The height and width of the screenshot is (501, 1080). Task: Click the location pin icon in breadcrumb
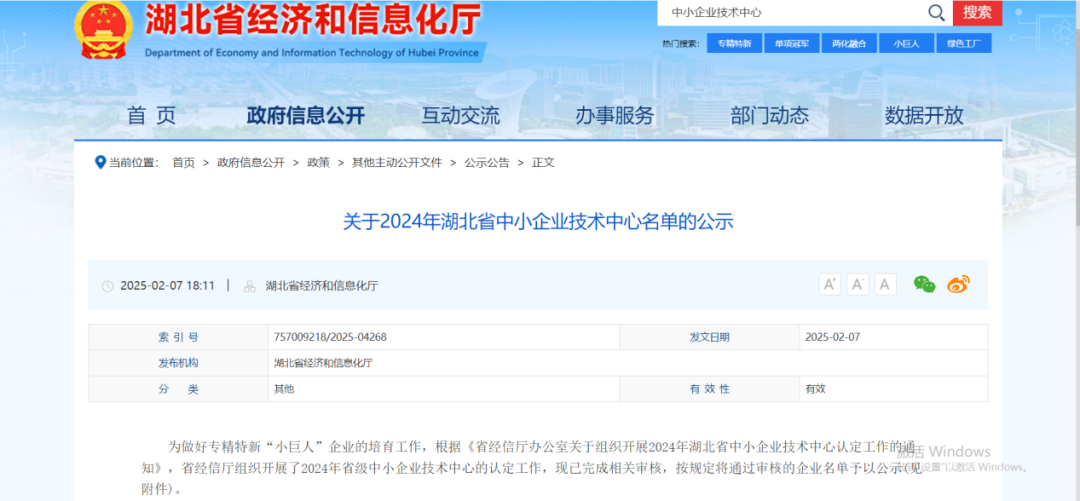pyautogui.click(x=100, y=162)
